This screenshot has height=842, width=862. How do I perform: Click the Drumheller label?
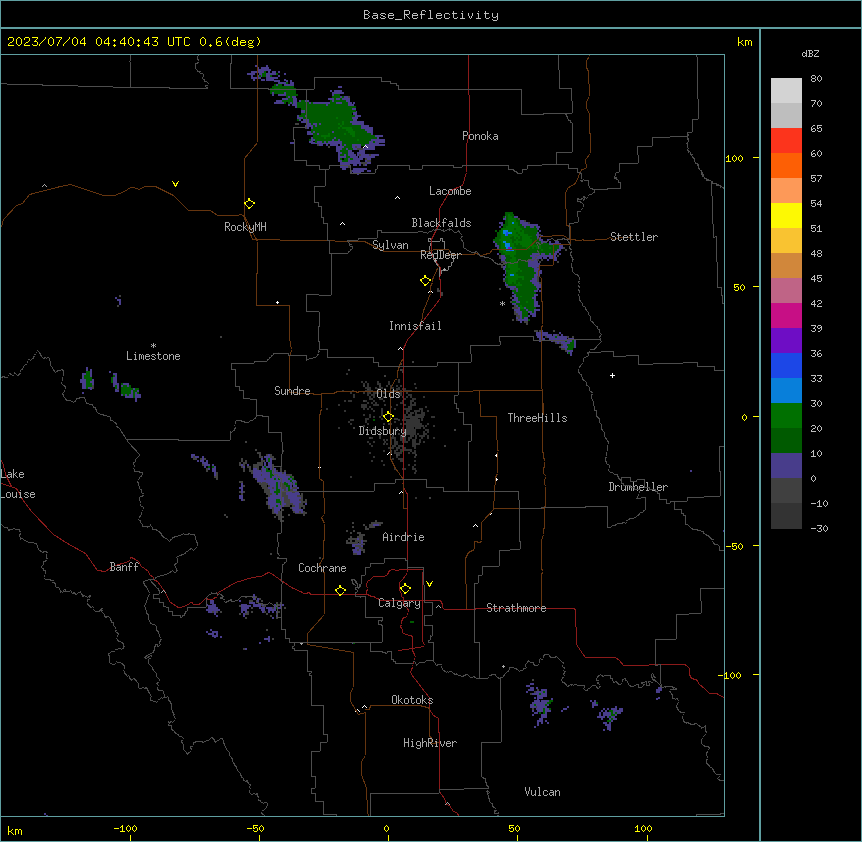point(638,487)
